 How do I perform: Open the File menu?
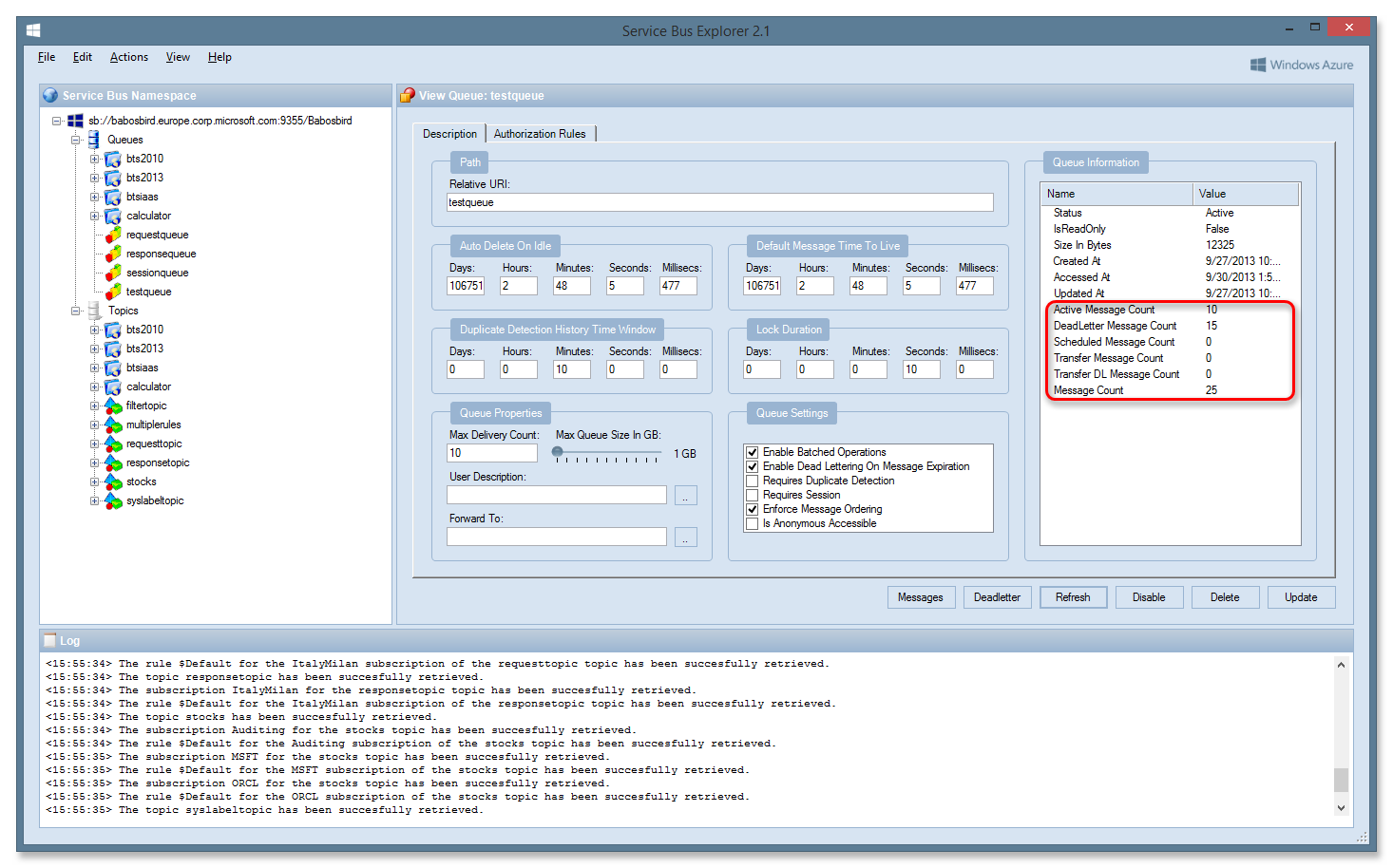(47, 57)
